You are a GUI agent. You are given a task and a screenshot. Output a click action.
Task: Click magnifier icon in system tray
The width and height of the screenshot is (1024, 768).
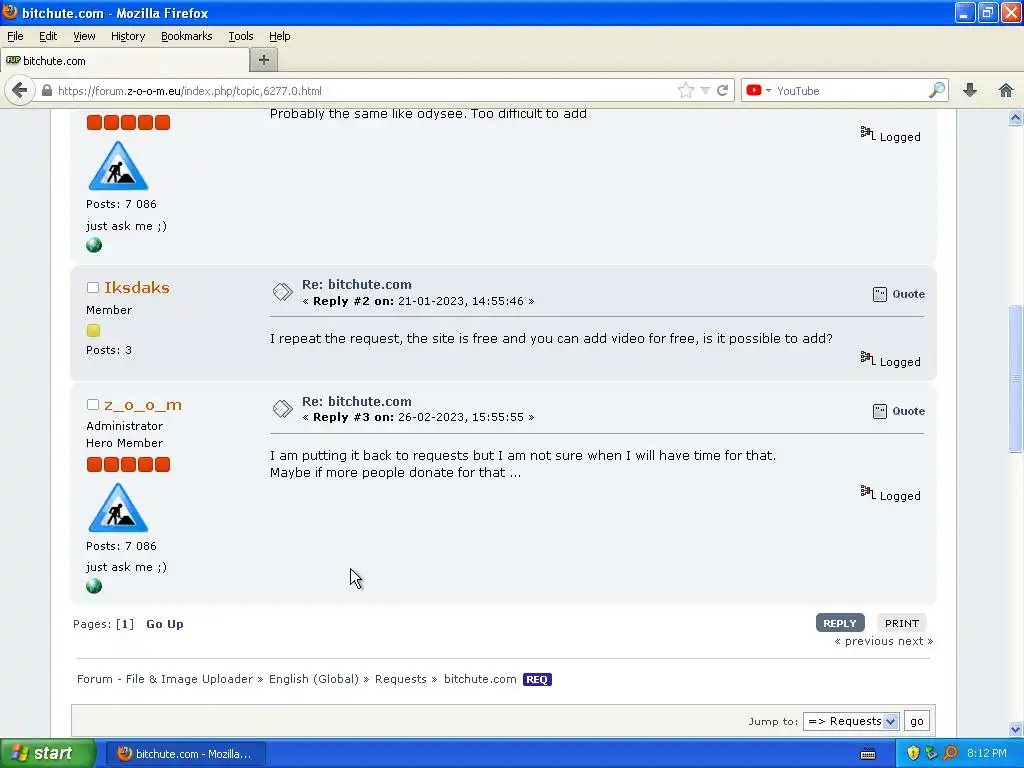point(950,753)
